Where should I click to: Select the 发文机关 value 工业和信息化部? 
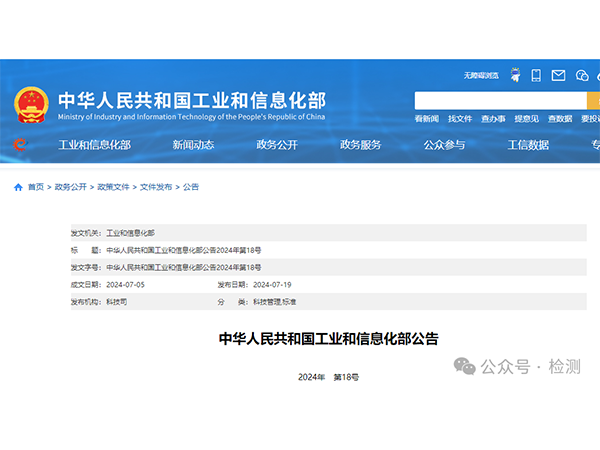click(130, 233)
